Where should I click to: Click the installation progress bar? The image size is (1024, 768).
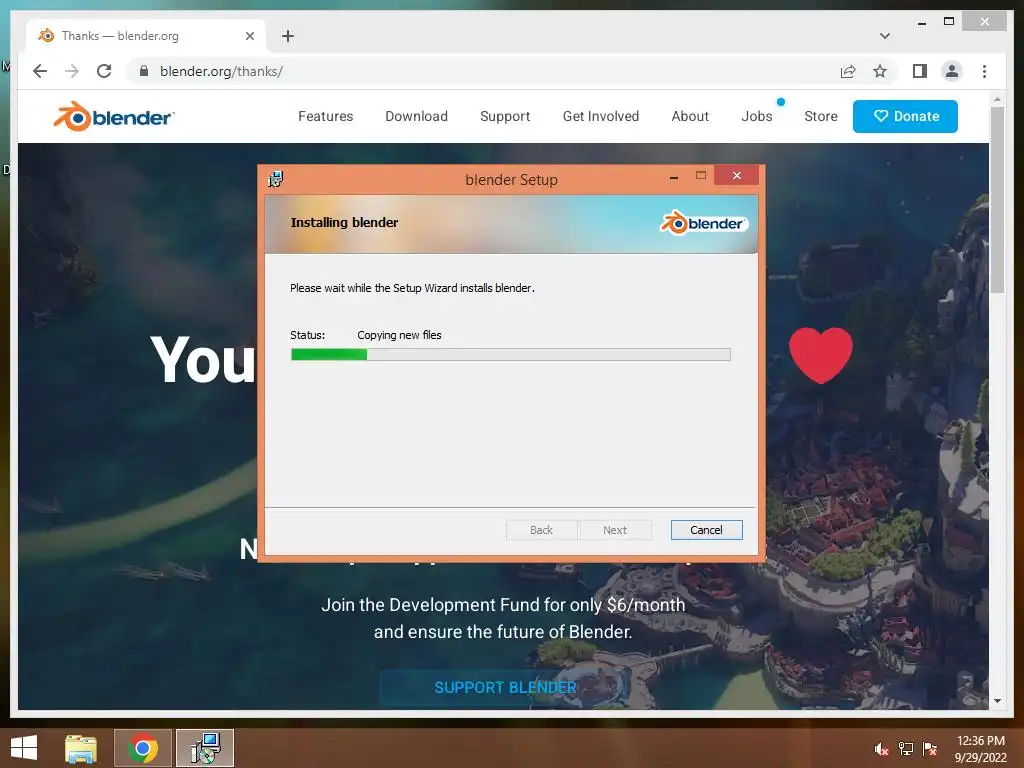point(511,355)
